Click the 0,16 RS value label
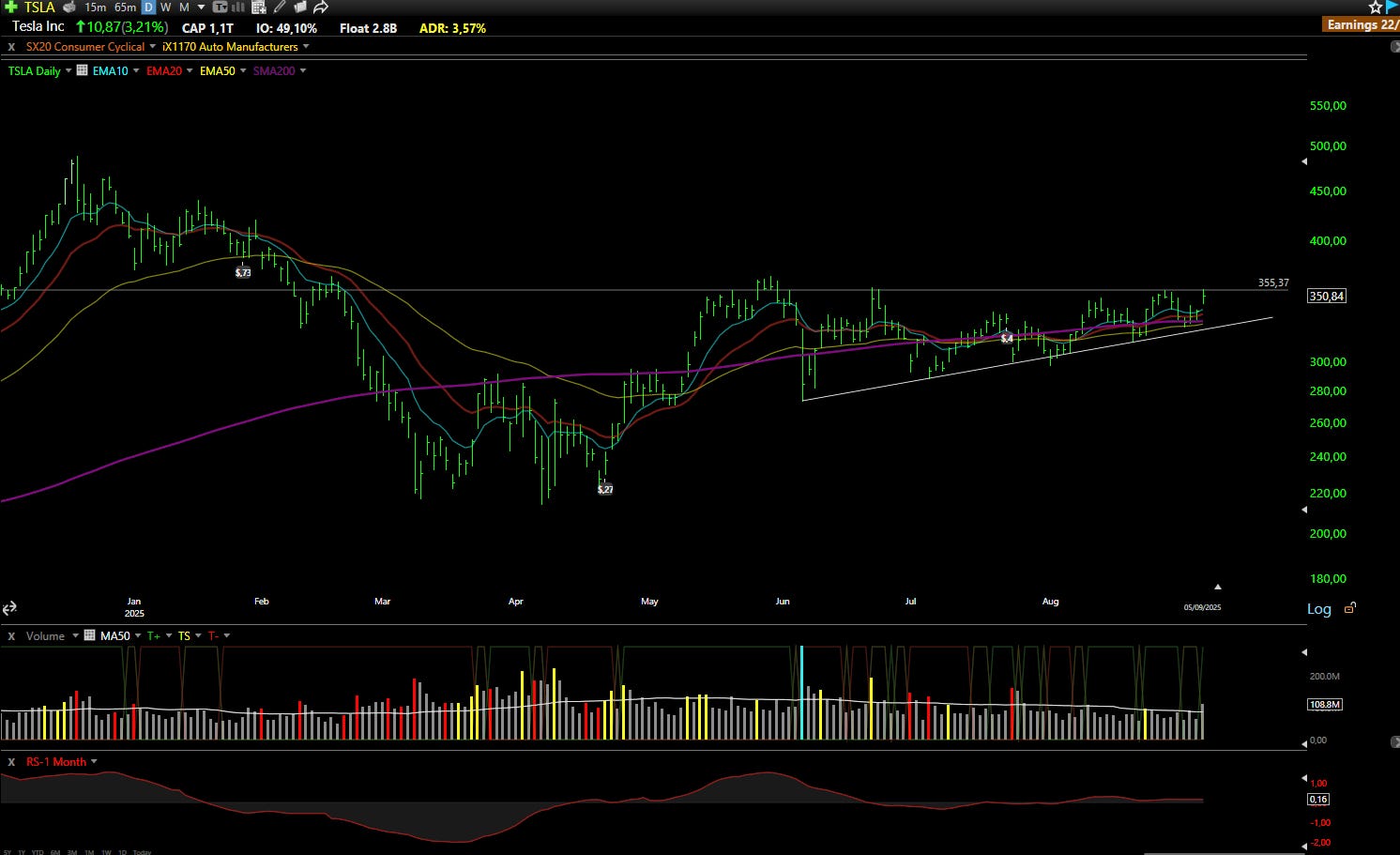This screenshot has height=855, width=1400. 1317,800
